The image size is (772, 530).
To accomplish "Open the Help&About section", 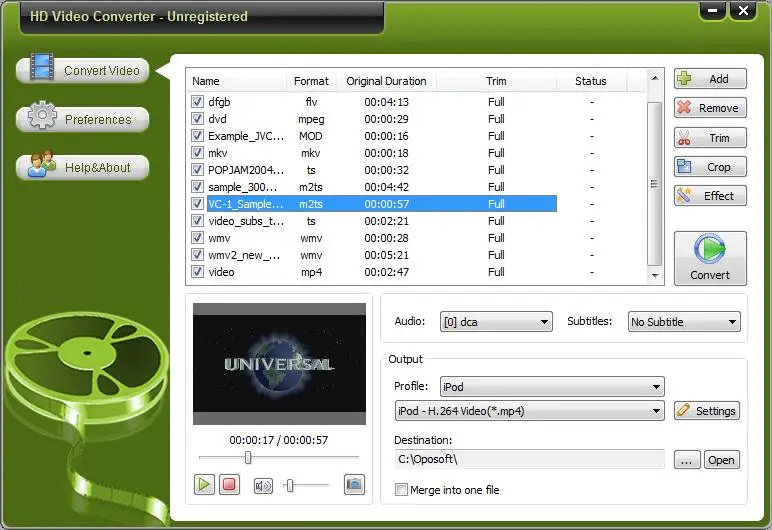I will pos(83,167).
